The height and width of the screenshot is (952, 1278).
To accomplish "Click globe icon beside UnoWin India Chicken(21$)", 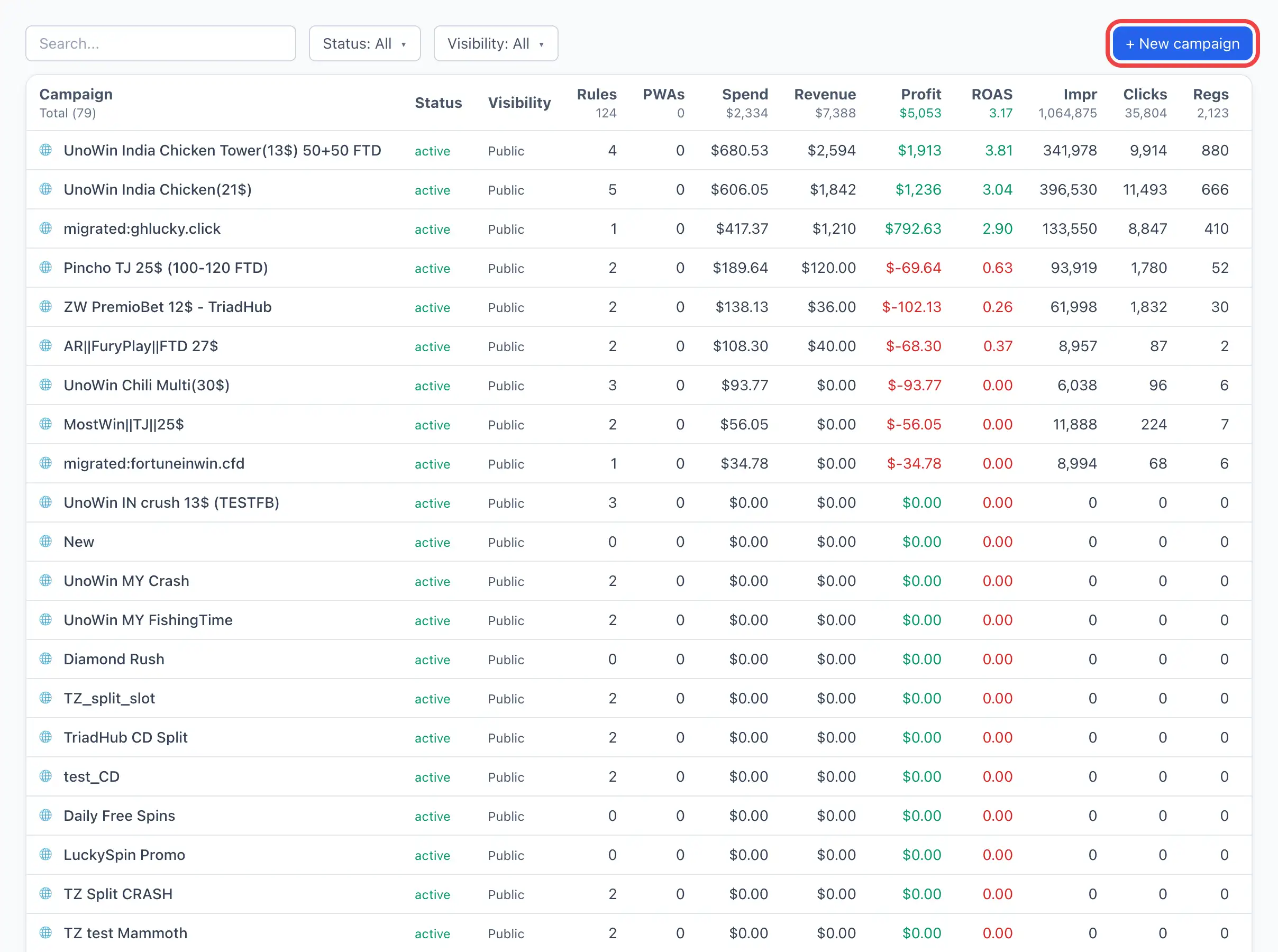I will 45,189.
